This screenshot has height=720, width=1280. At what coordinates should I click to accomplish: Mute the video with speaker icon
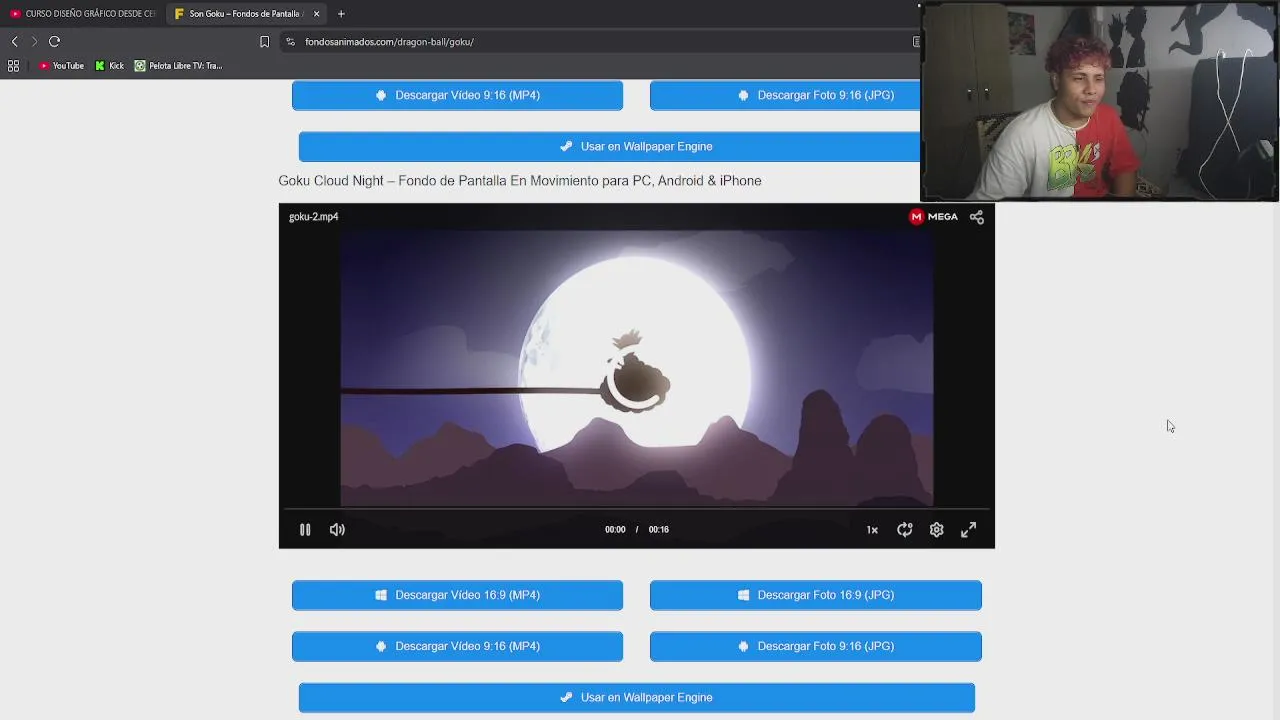click(x=337, y=530)
